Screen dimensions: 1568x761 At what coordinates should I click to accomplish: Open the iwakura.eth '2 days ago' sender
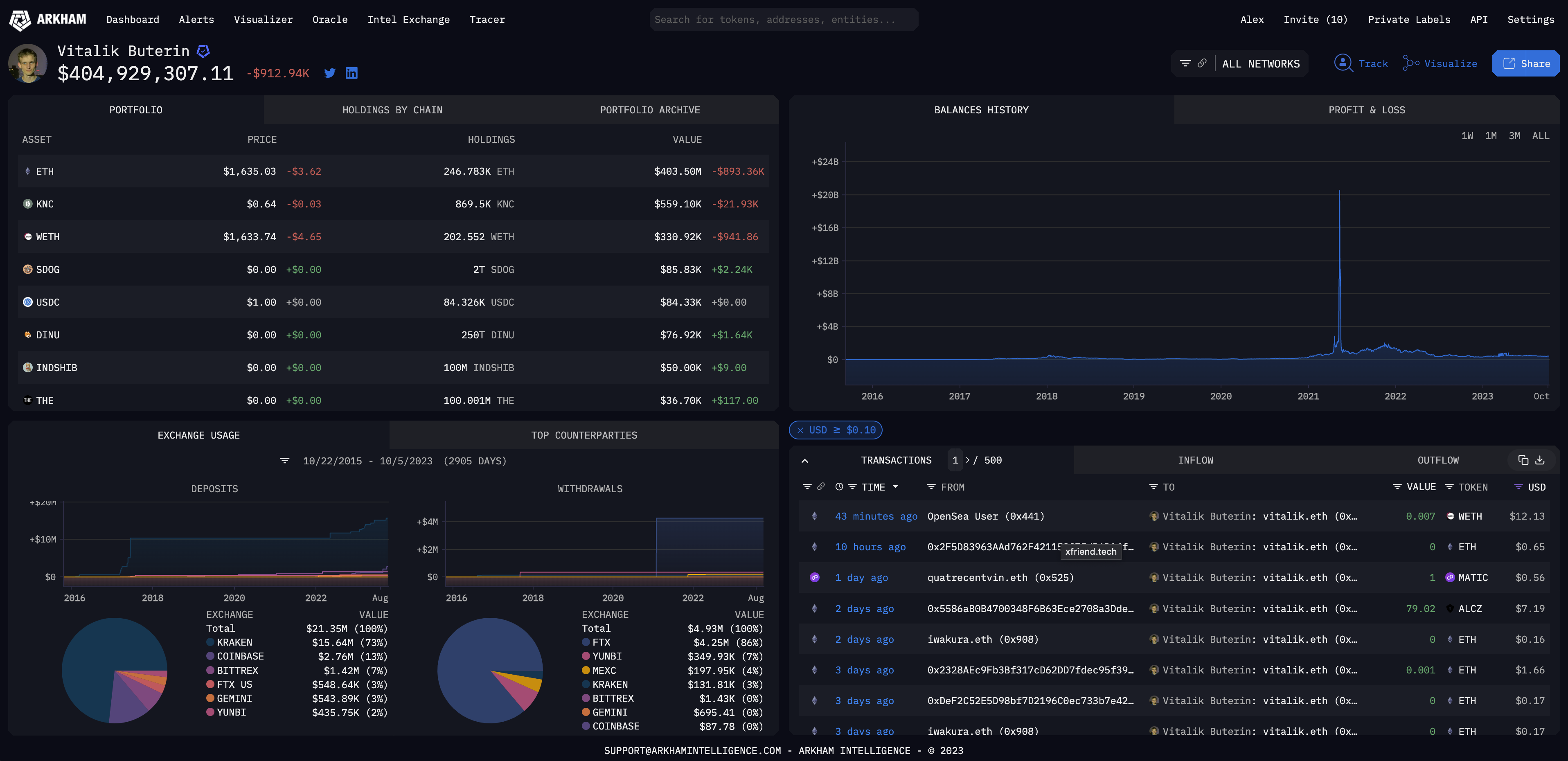tap(982, 639)
